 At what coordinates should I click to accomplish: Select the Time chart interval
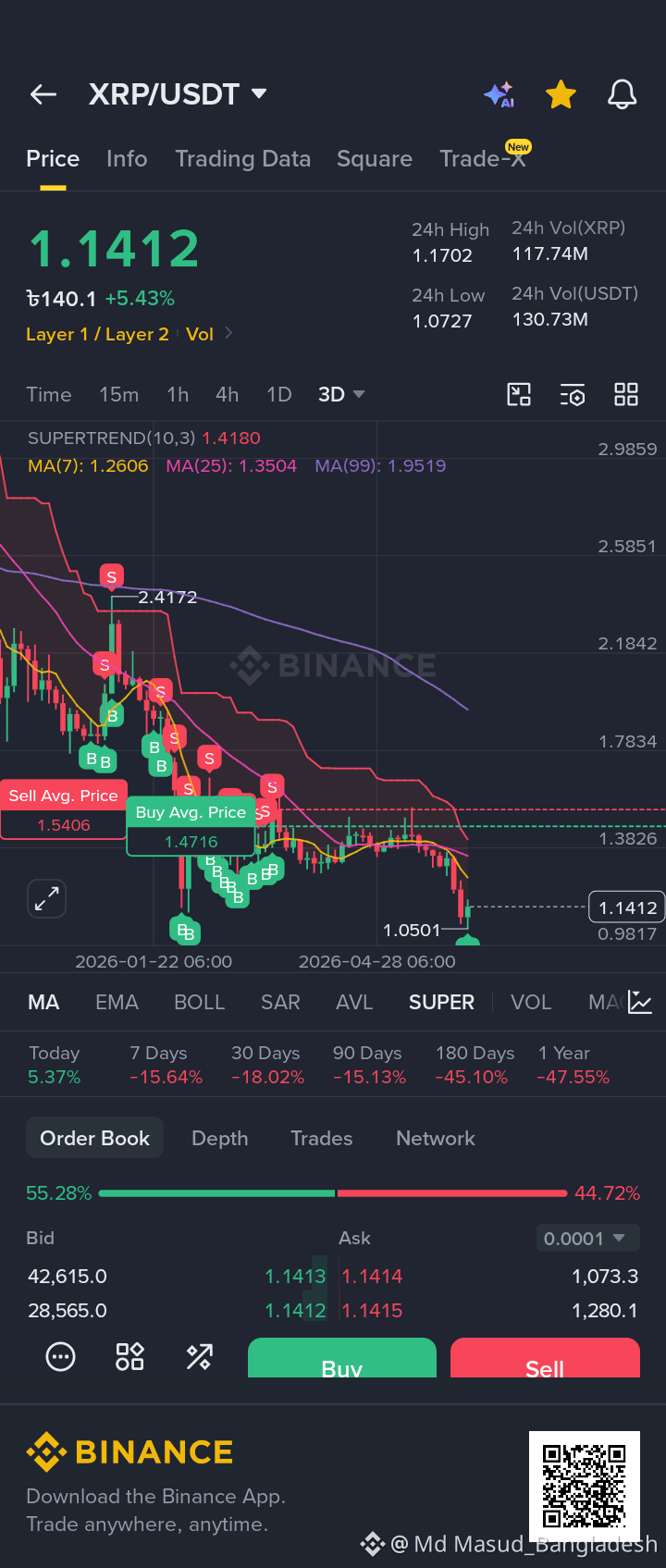(49, 395)
